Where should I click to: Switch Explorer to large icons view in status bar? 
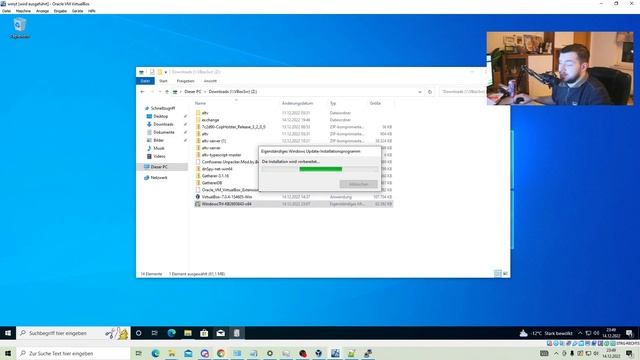coord(505,273)
